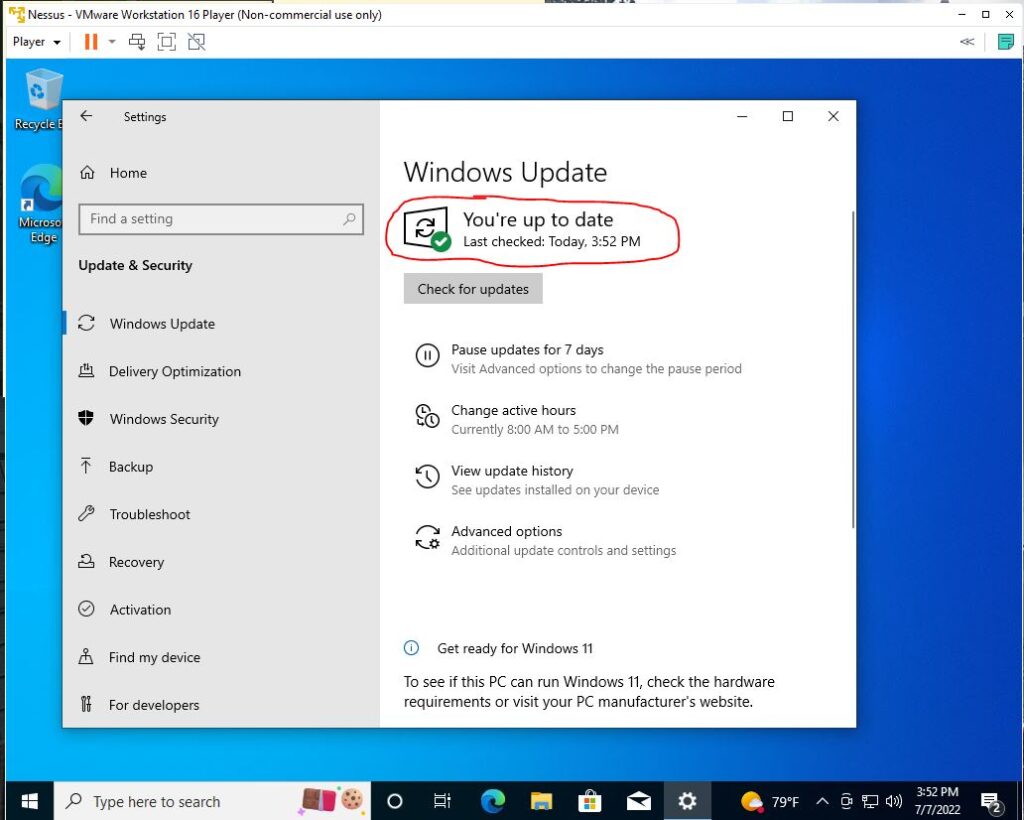
Task: Open volume control in system tray
Action: coord(894,801)
